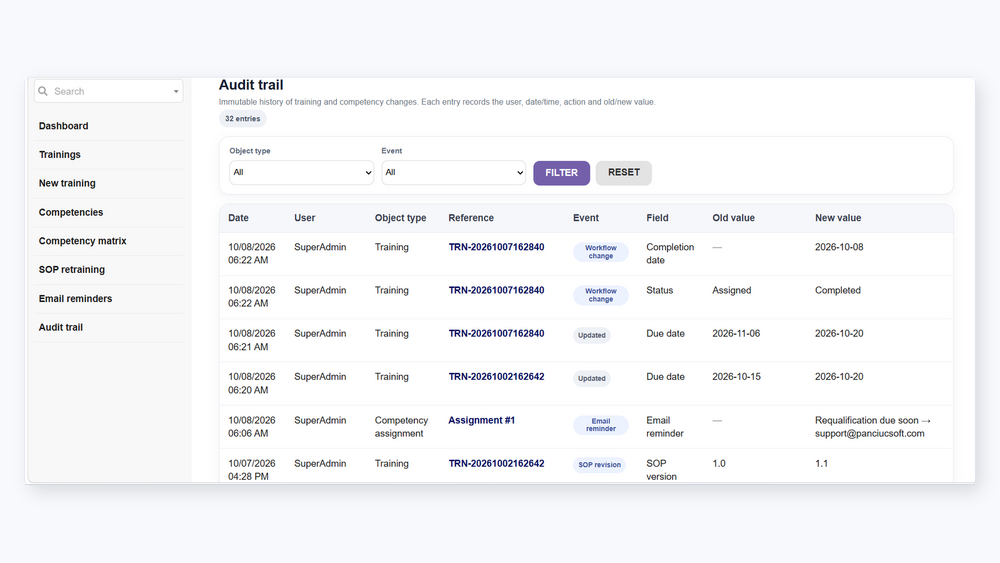Click old value 2026-10-15 cell
Image resolution: width=1000 pixels, height=563 pixels.
point(737,377)
